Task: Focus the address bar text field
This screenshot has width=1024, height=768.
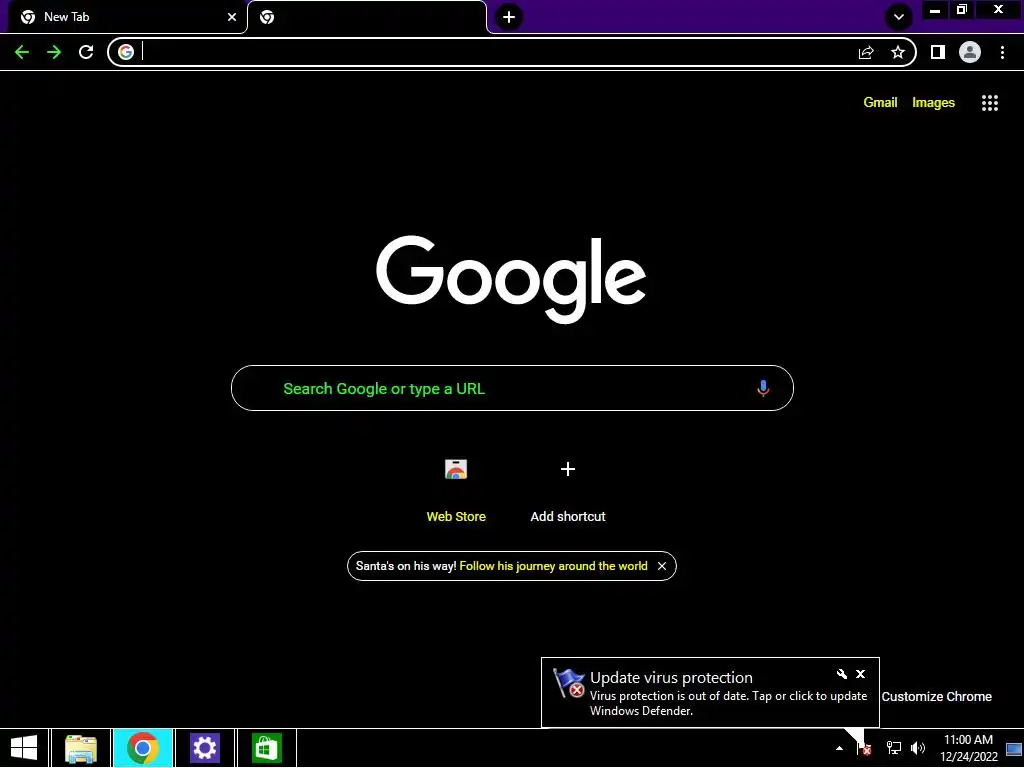Action: [496, 52]
